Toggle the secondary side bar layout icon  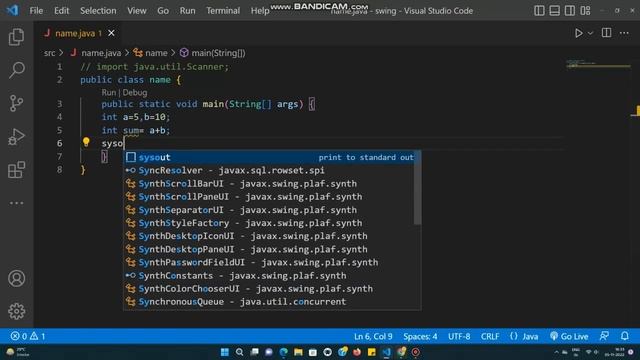point(570,11)
